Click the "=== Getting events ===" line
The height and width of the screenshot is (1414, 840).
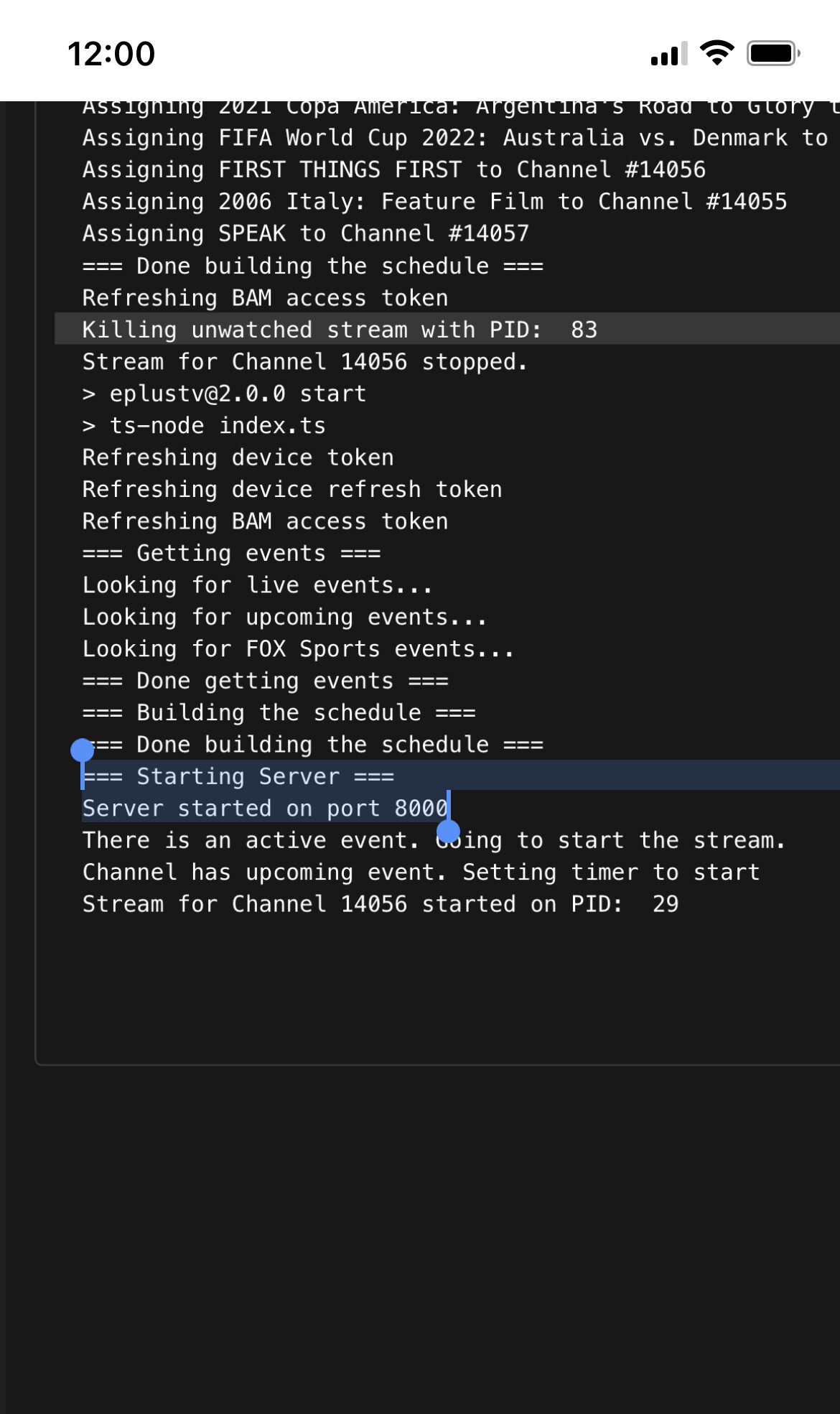(231, 554)
